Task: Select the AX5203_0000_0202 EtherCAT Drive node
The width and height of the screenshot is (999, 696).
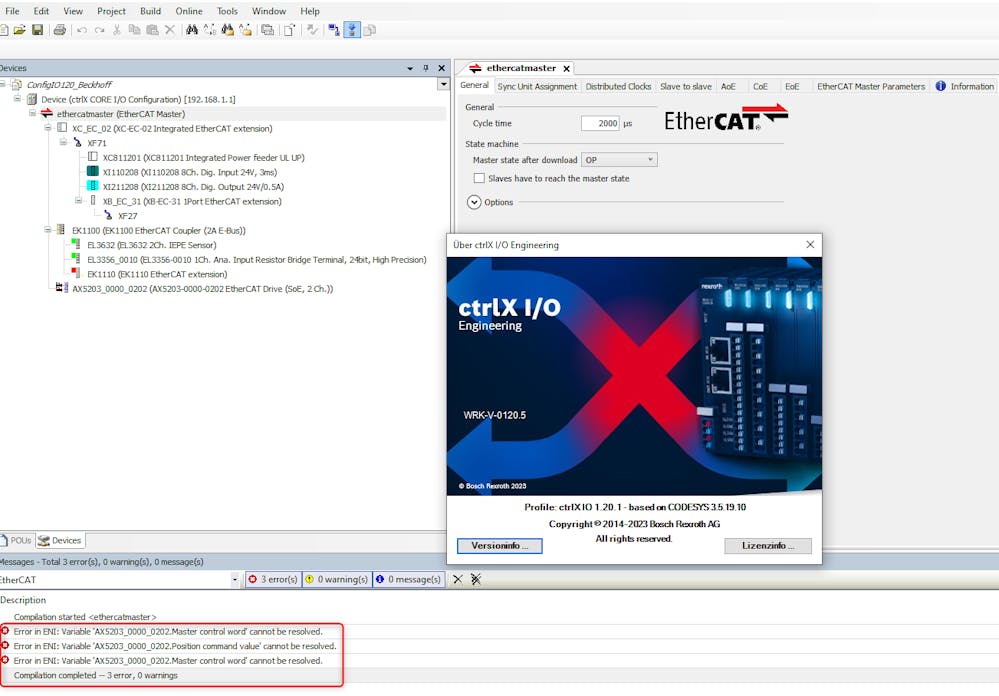Action: (202, 289)
